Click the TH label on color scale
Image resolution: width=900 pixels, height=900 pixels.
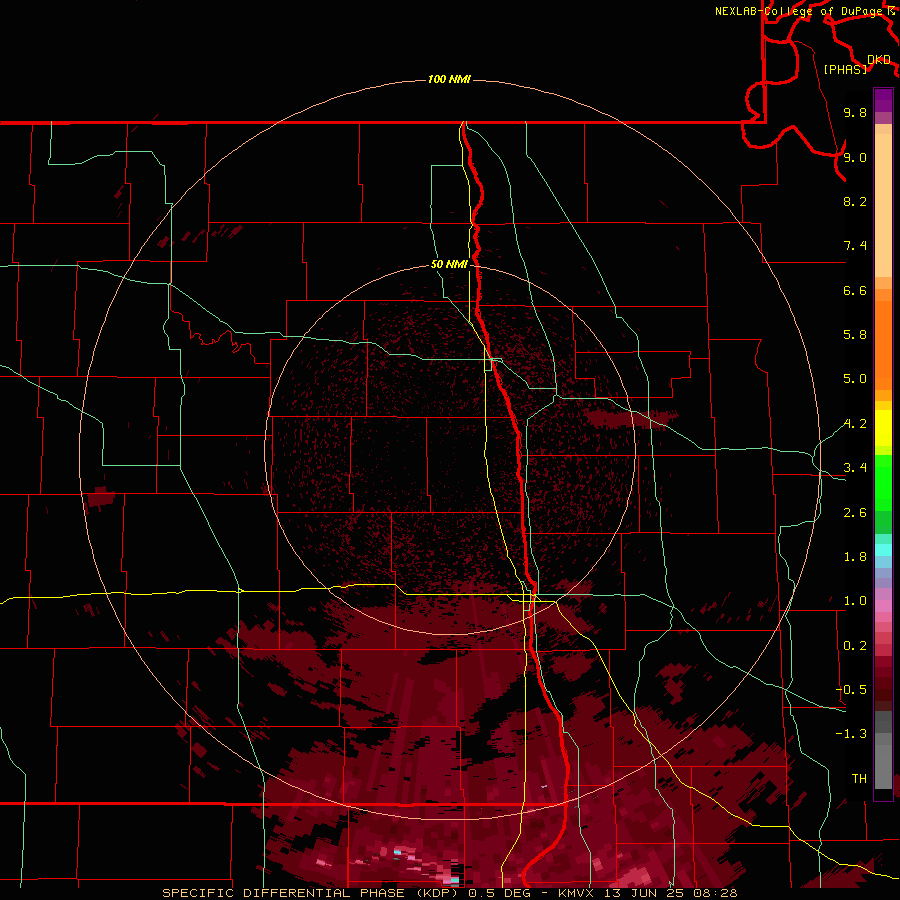(859, 779)
